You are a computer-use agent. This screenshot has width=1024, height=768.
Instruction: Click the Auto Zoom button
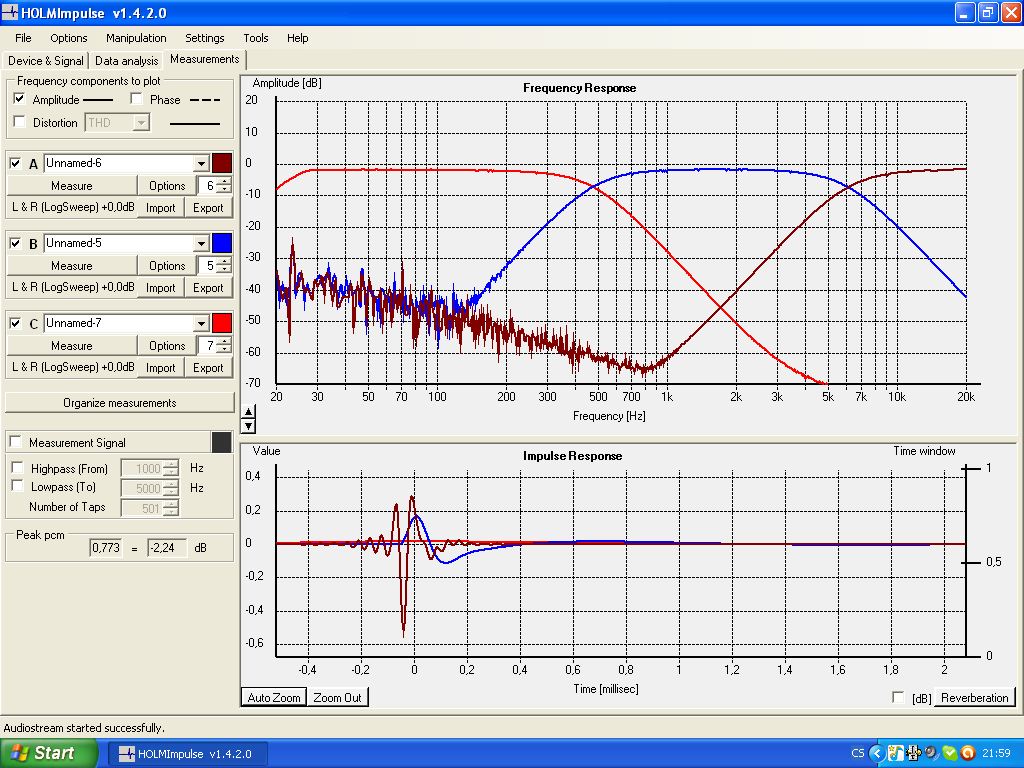(x=274, y=697)
